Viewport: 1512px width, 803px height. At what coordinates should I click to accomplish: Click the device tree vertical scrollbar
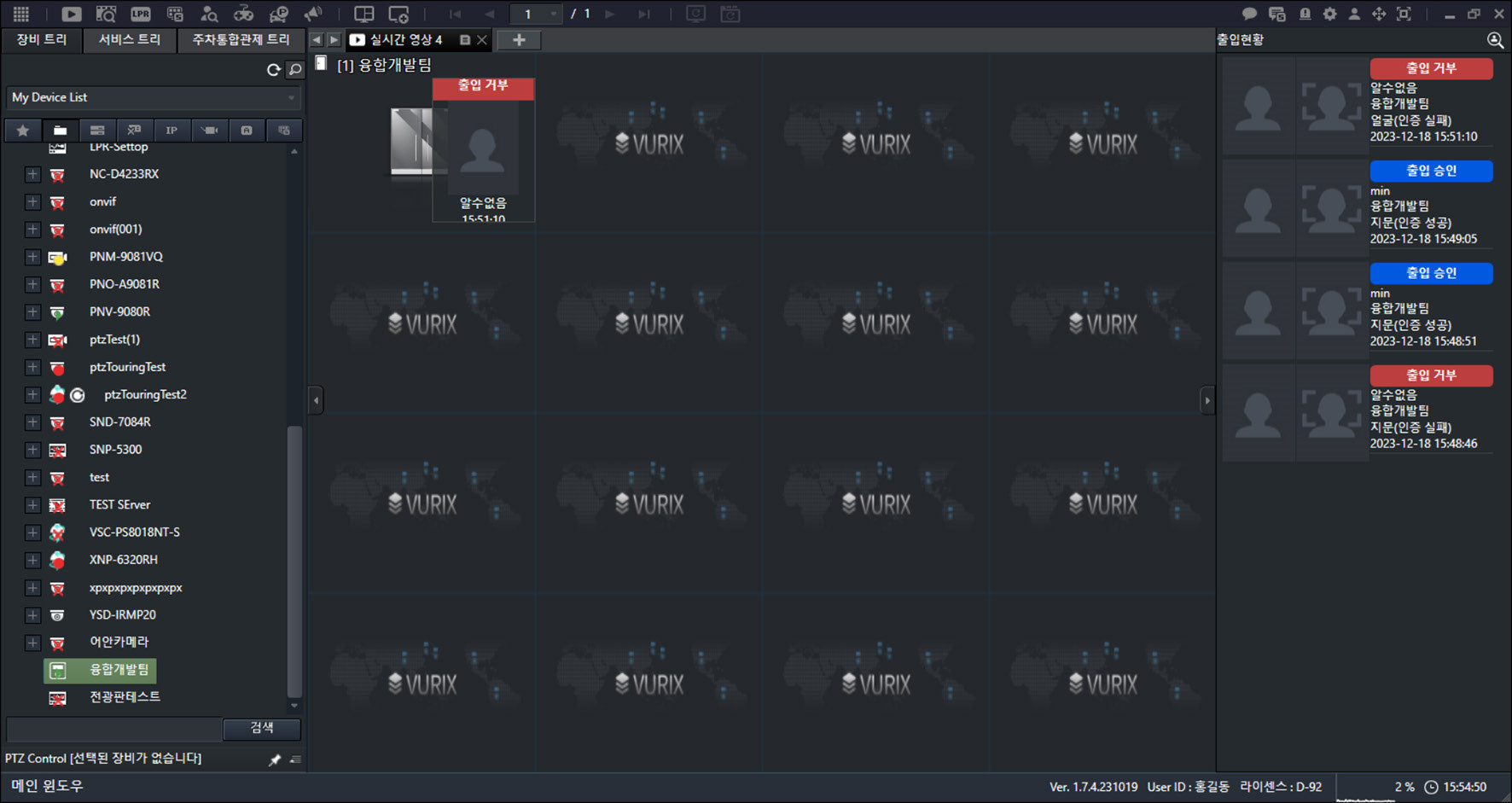(x=294, y=561)
